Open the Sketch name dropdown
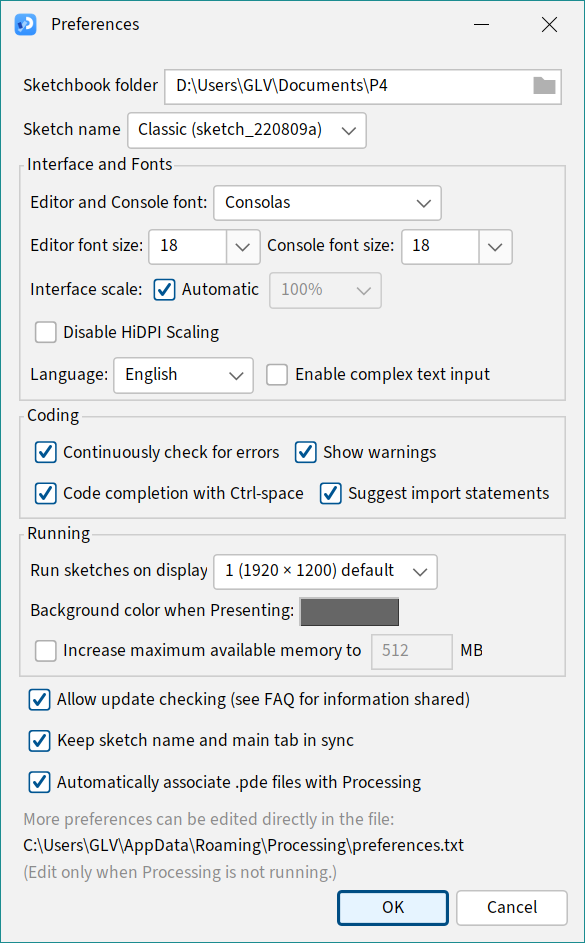Viewport: 585px width, 943px height. pyautogui.click(x=247, y=130)
